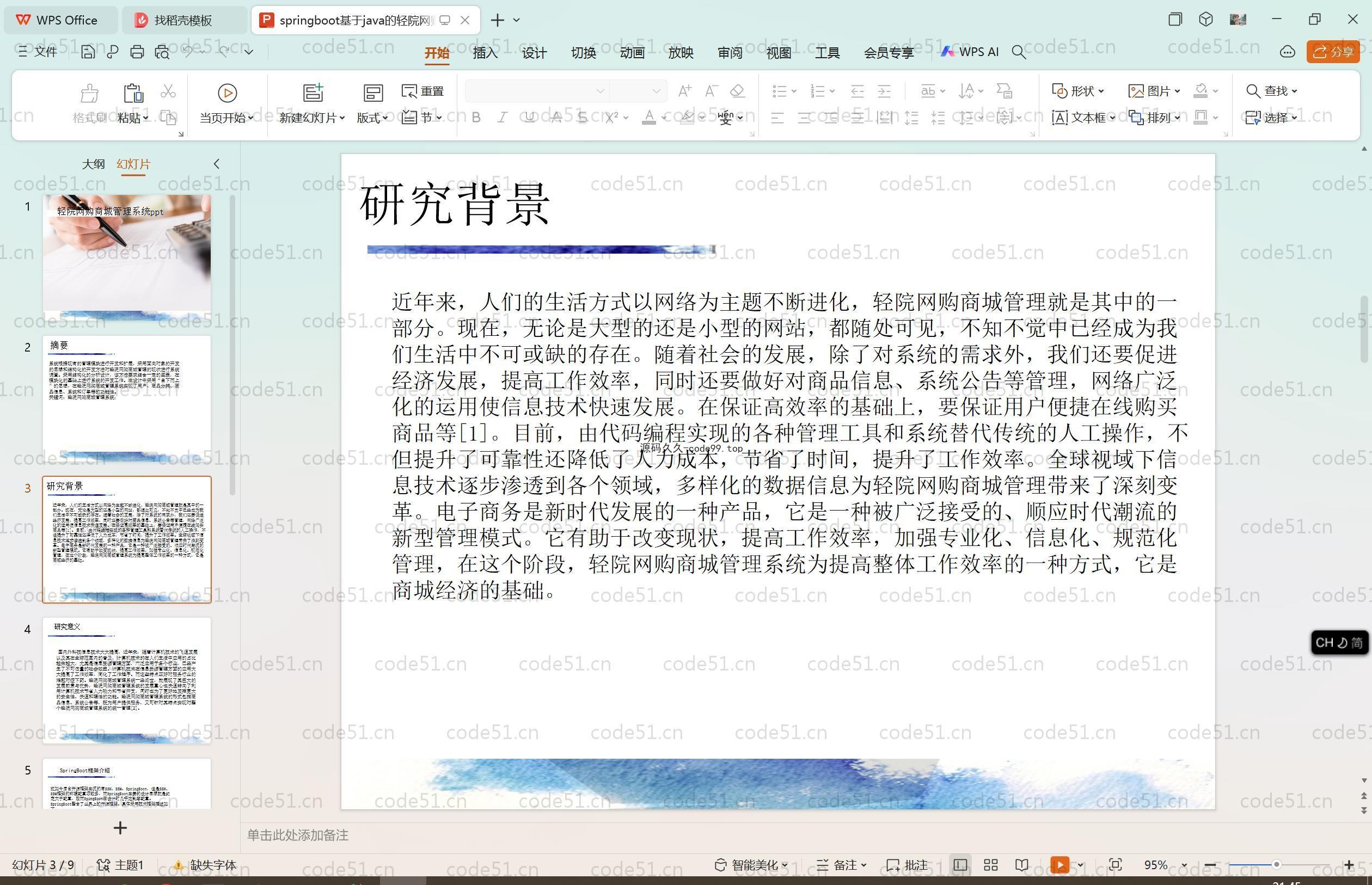Open Print Preview icon
This screenshot has height=885, width=1372.
click(x=162, y=52)
